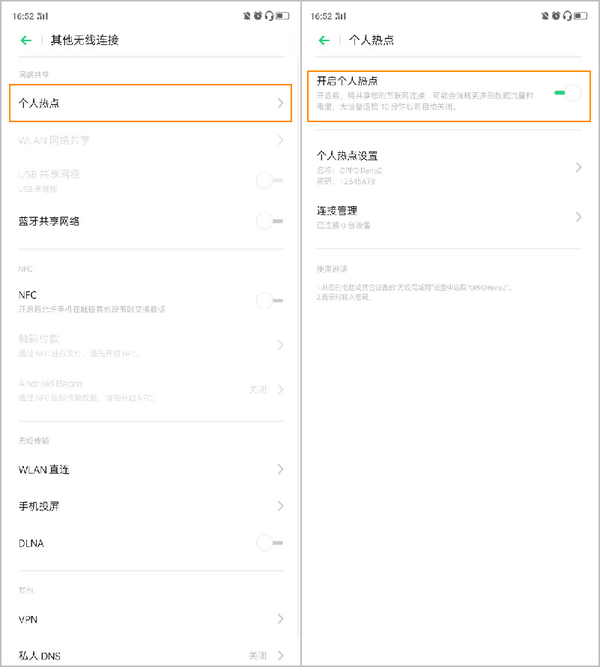The image size is (600, 667).
Task: Open 连接管理 using the right chevron
Action: click(578, 217)
